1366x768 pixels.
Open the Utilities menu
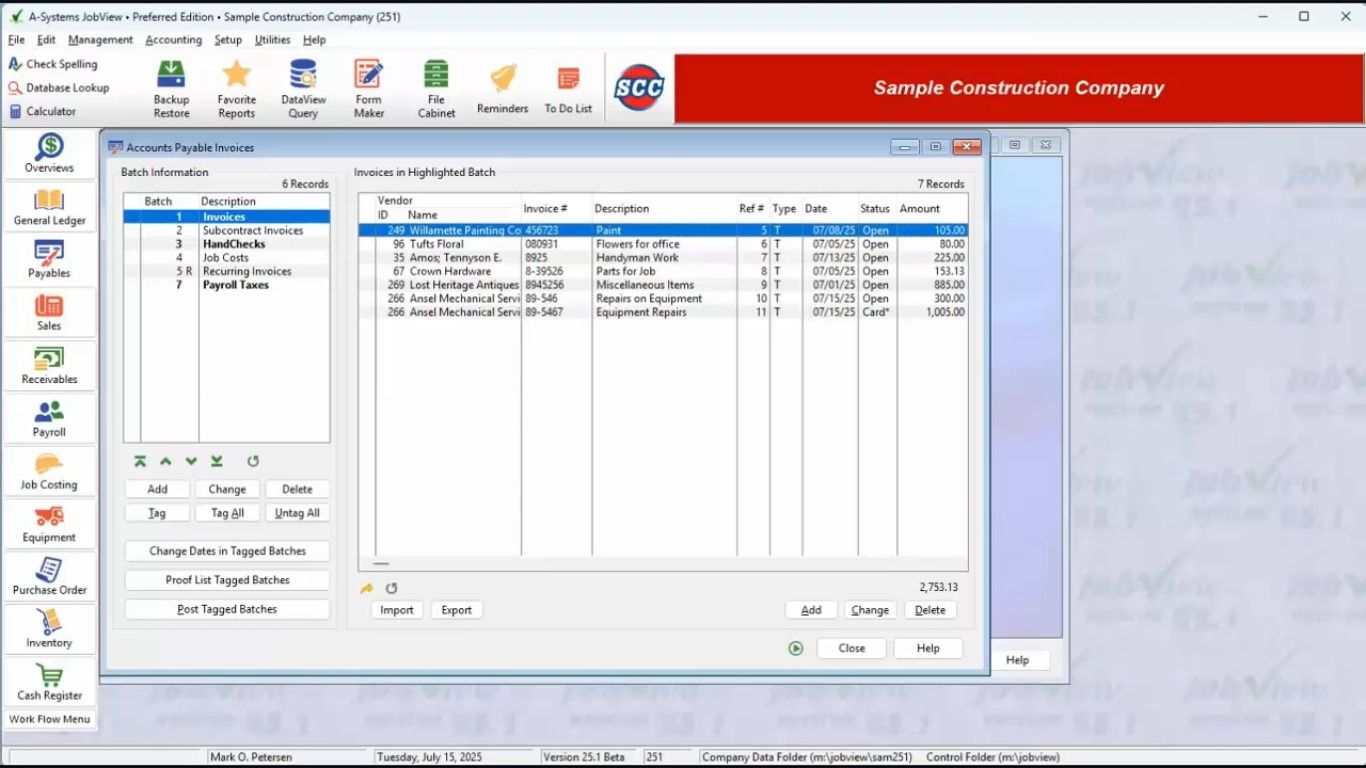[272, 40]
